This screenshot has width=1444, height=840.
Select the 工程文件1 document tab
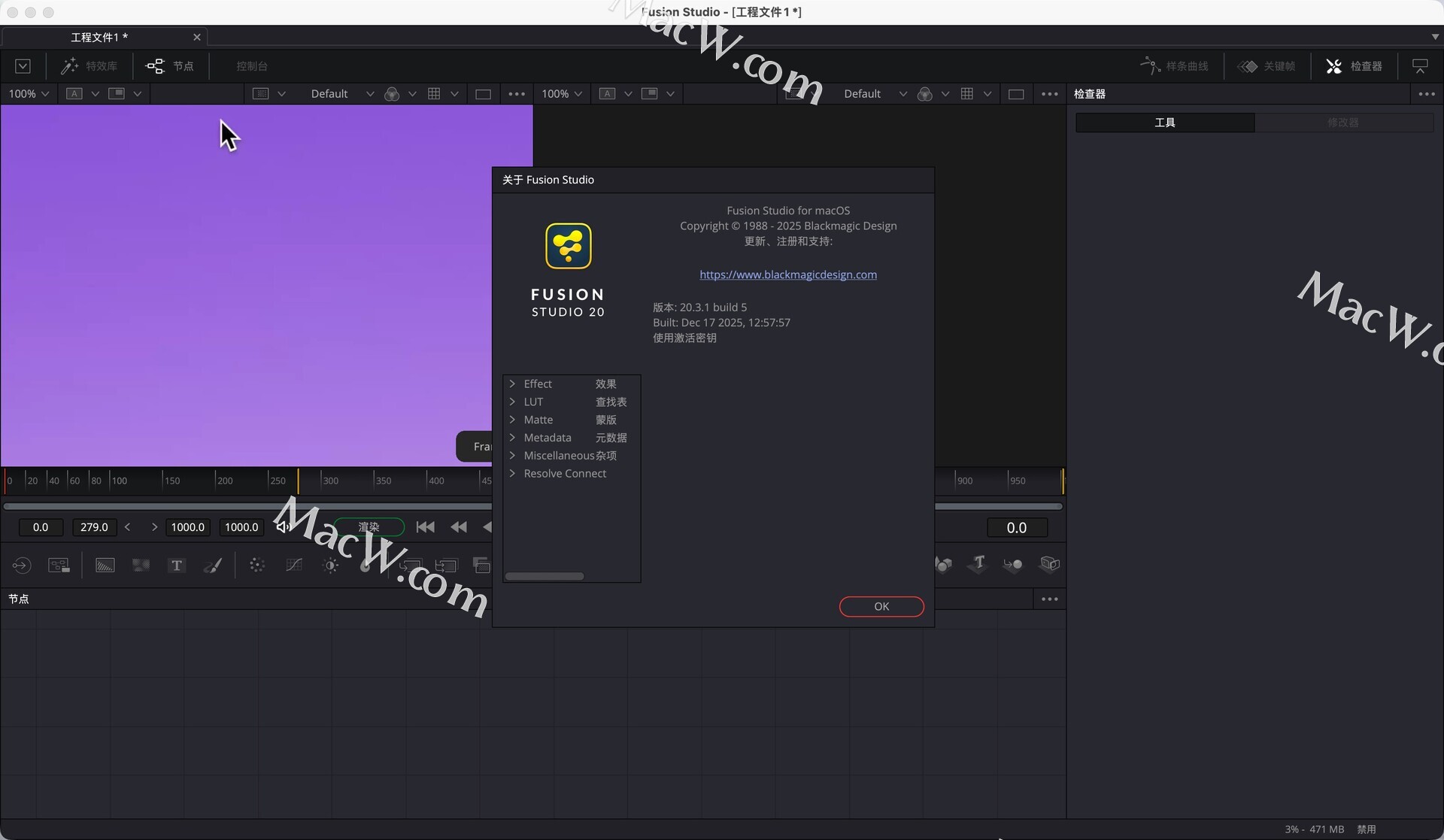[99, 37]
